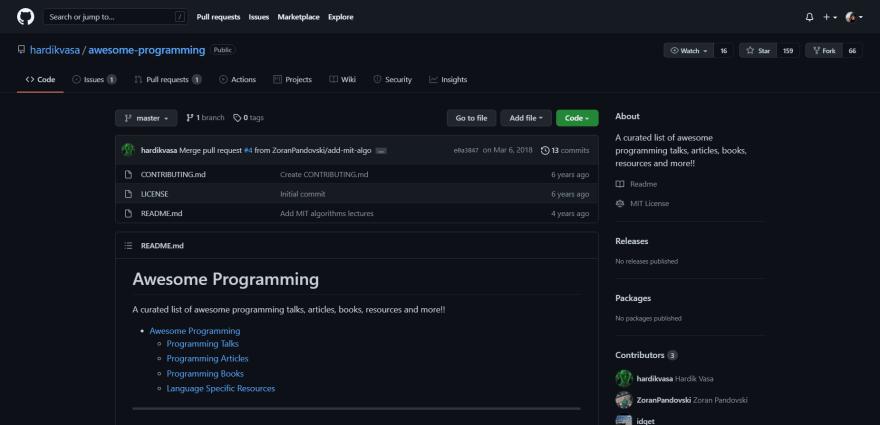Screen dimensions: 880x425
Task: Switch to the repository Issues tab
Action: 94,80
